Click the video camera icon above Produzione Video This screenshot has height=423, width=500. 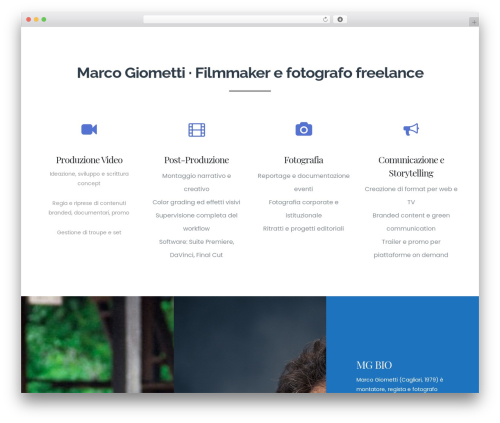pyautogui.click(x=89, y=129)
